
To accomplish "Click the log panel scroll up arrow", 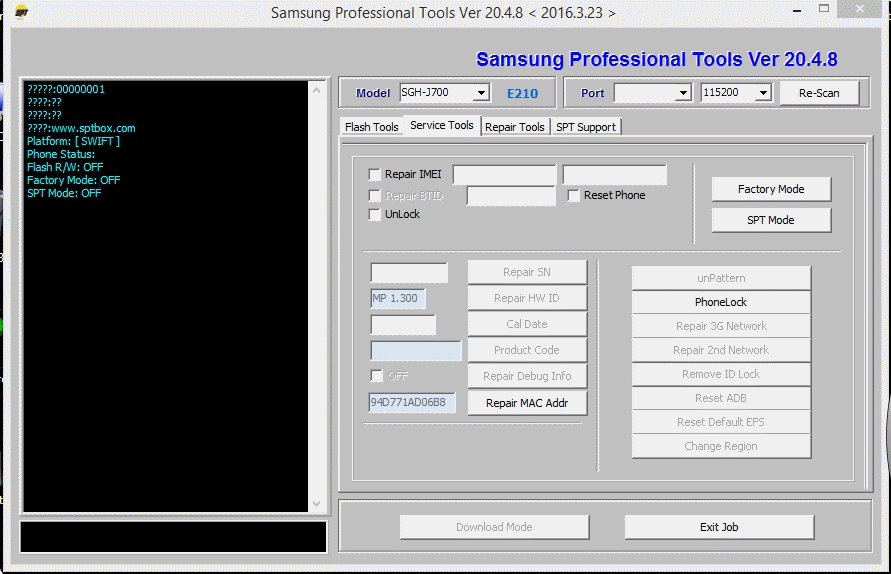I will coord(317,90).
